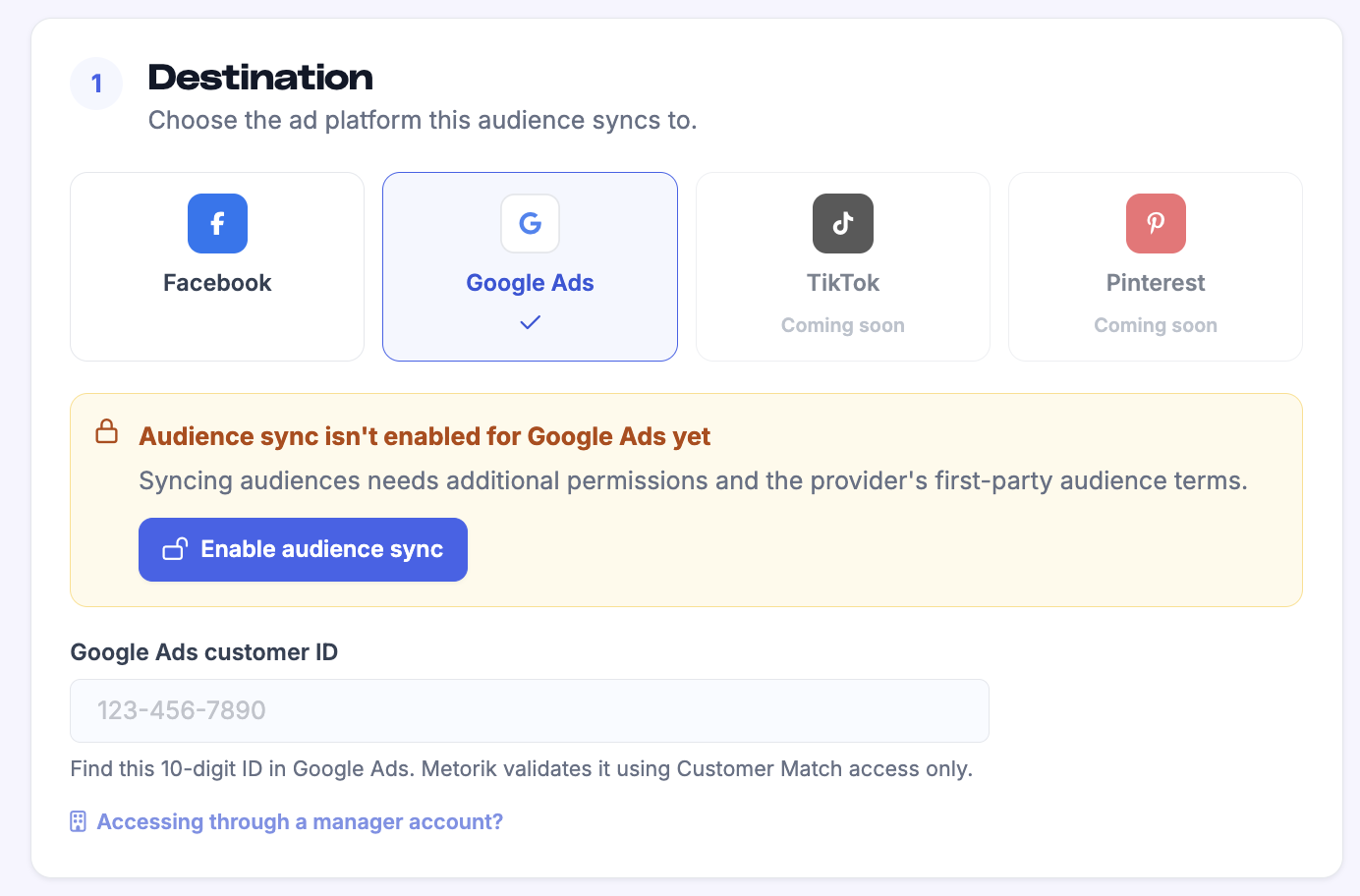Click the Google Ads customer ID field
1360x896 pixels.
tap(530, 710)
